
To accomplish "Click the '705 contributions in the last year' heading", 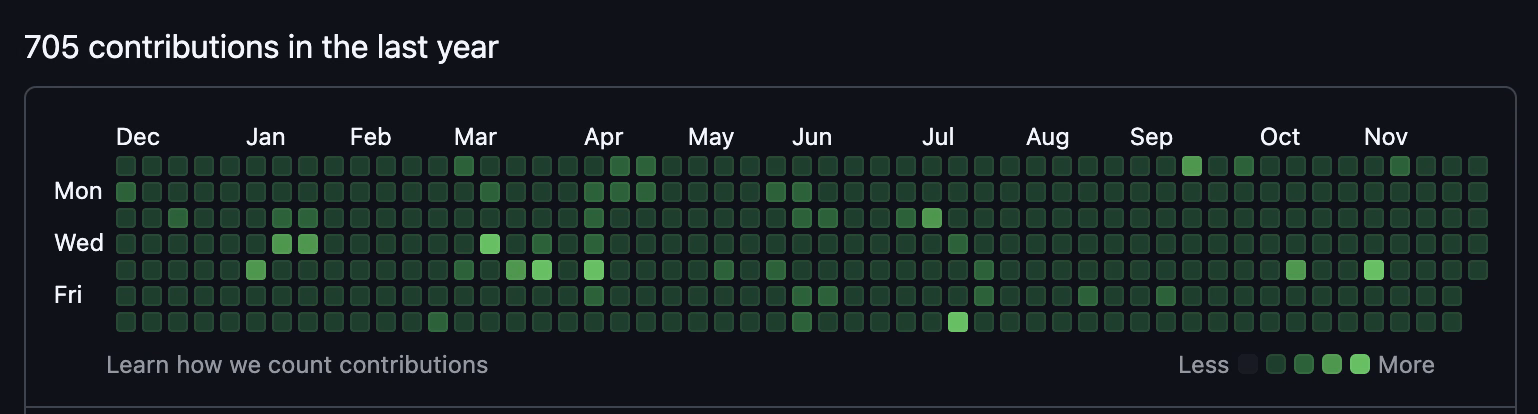I will pyautogui.click(x=261, y=47).
